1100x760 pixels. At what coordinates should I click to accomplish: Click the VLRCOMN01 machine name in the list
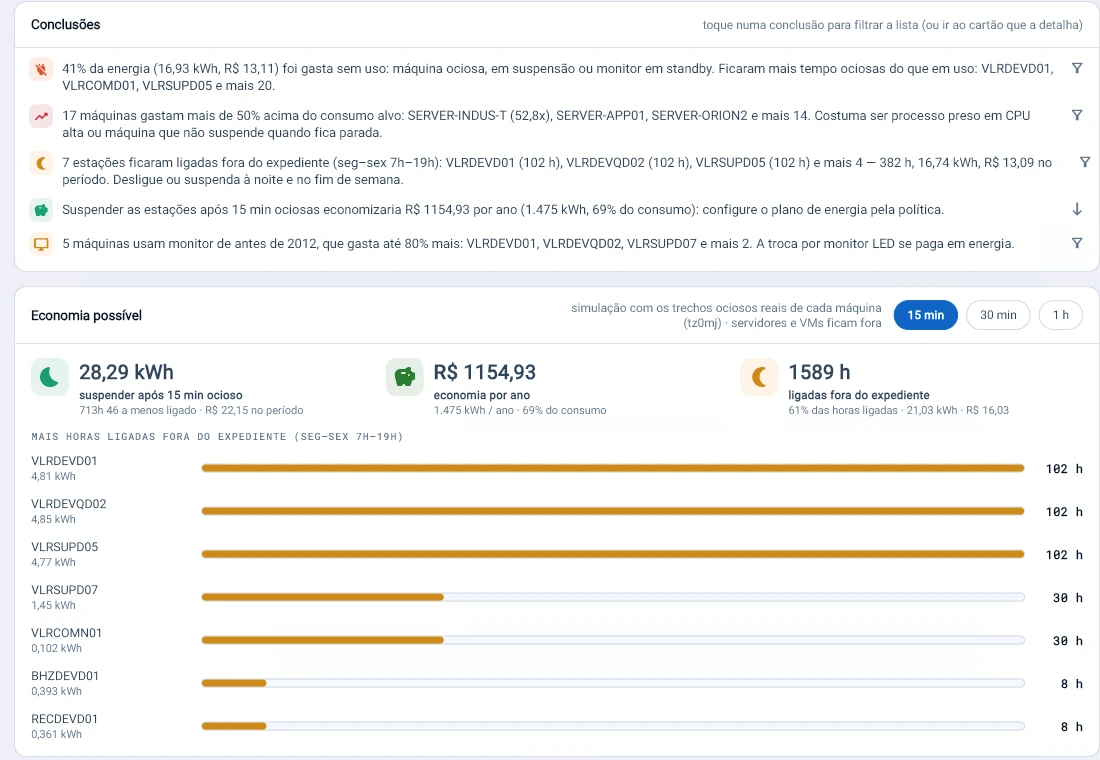pos(67,633)
